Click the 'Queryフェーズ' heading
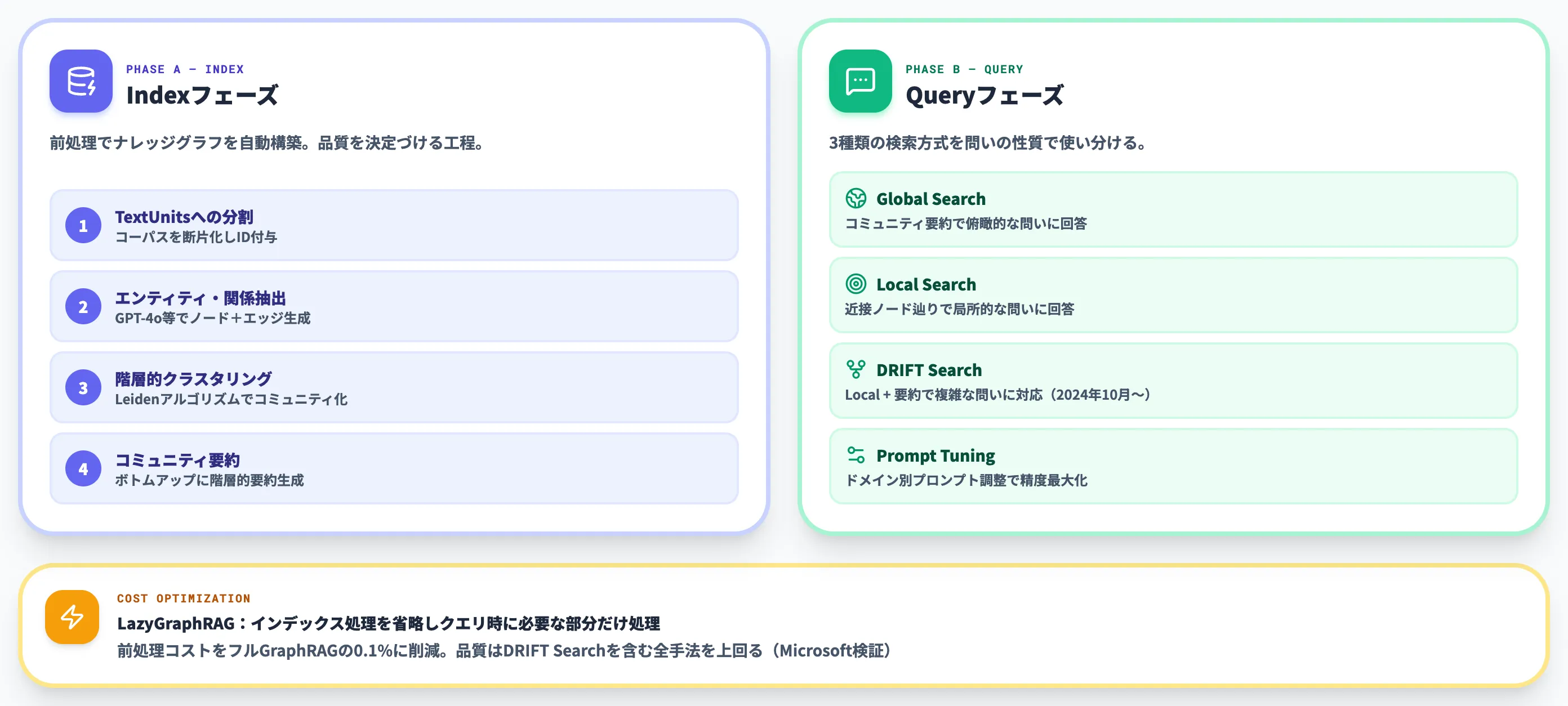Viewport: 1568px width, 706px height. click(x=985, y=96)
